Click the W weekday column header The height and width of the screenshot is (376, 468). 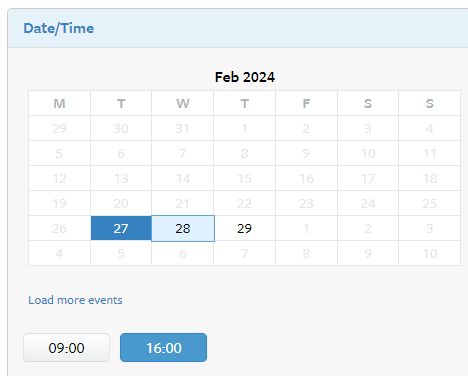point(183,103)
